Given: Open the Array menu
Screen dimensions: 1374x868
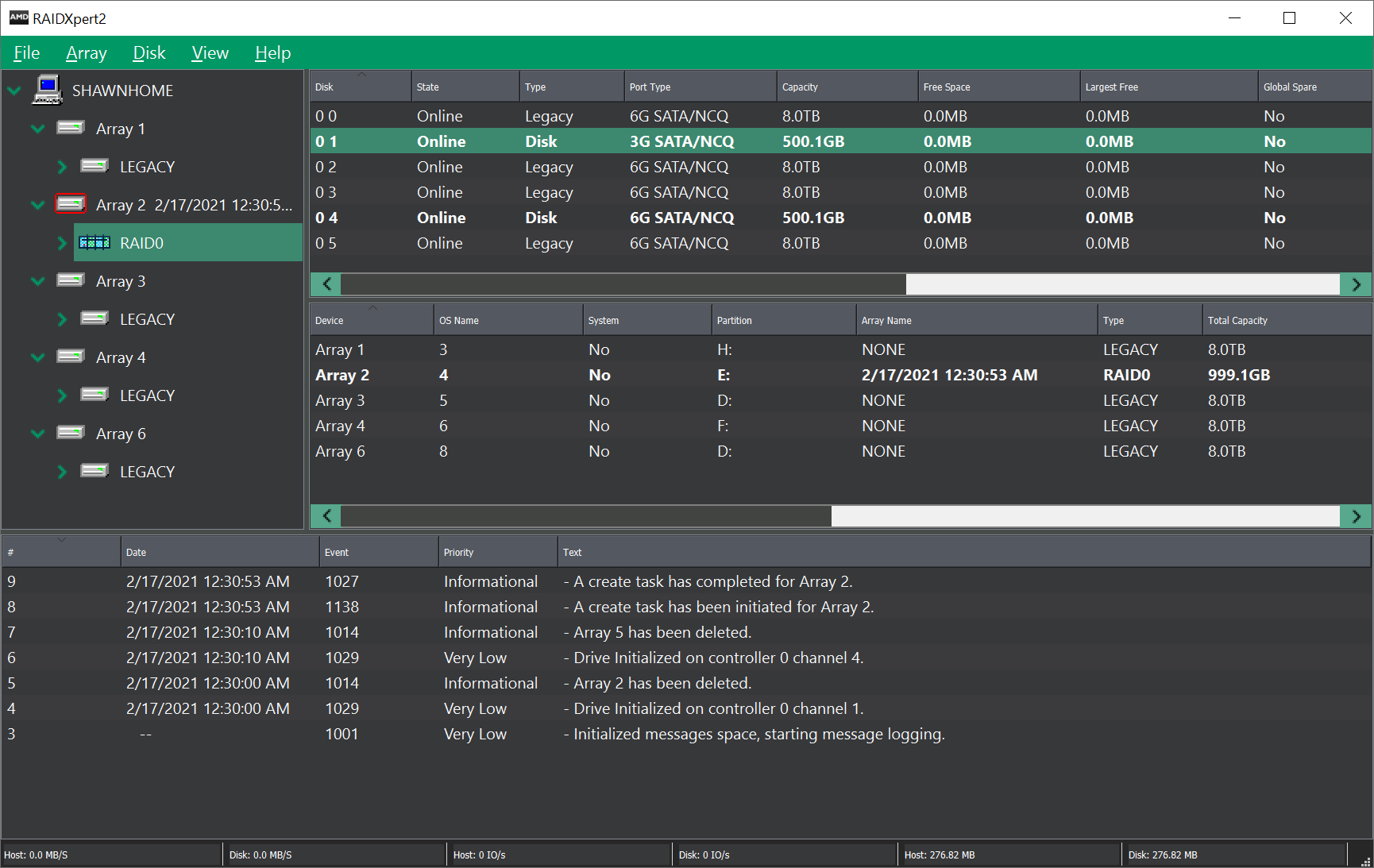Looking at the screenshot, I should (x=86, y=53).
